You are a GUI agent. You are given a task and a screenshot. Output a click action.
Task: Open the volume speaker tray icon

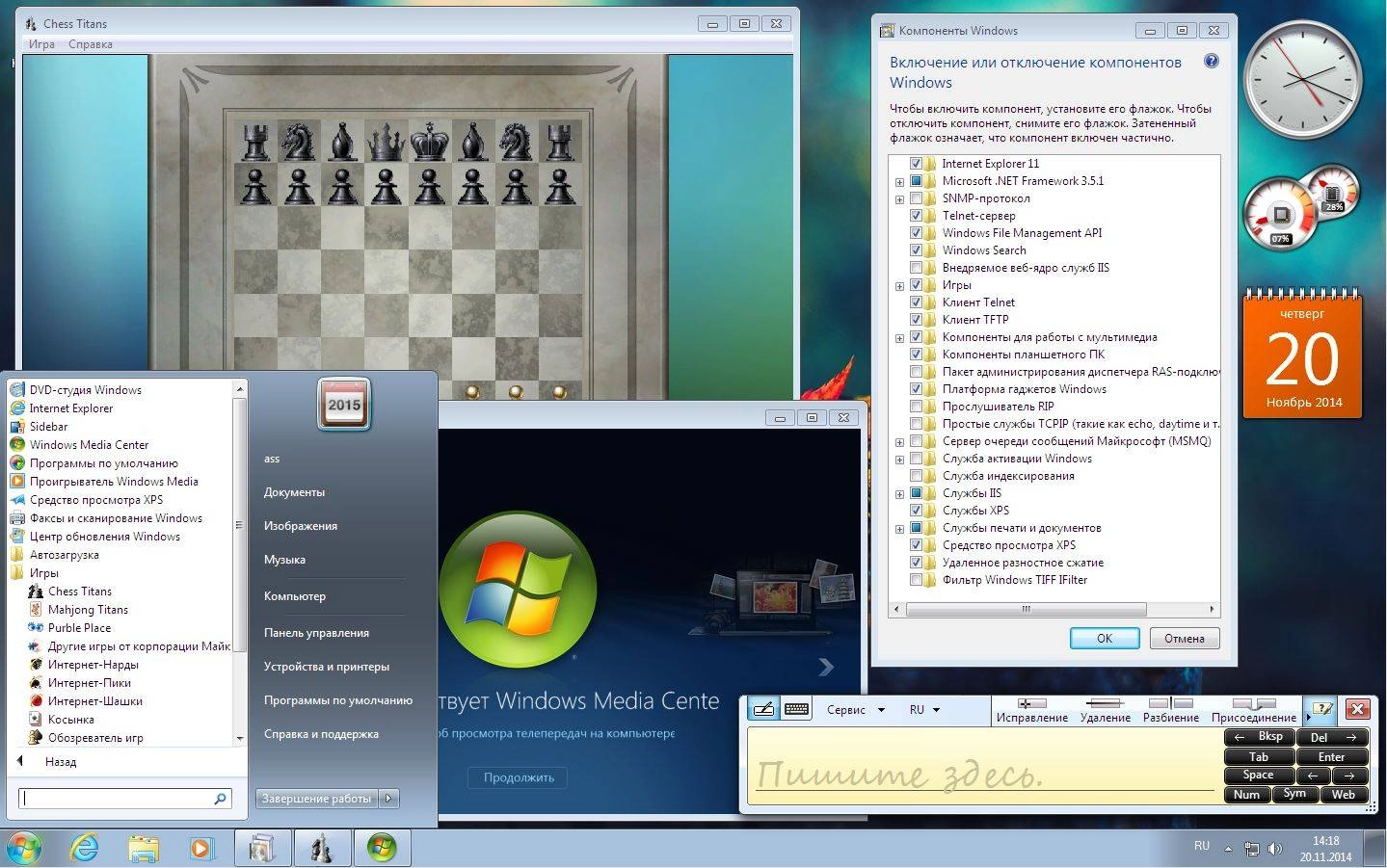coord(1275,849)
